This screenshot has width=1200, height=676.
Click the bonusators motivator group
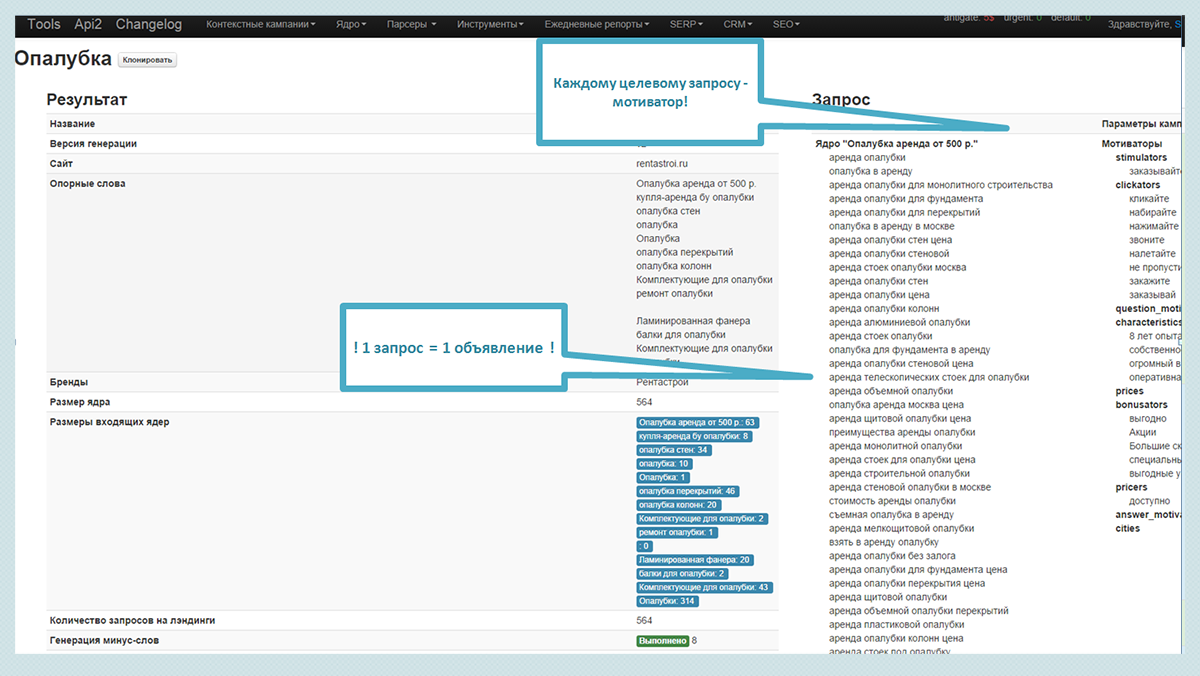tap(1141, 405)
